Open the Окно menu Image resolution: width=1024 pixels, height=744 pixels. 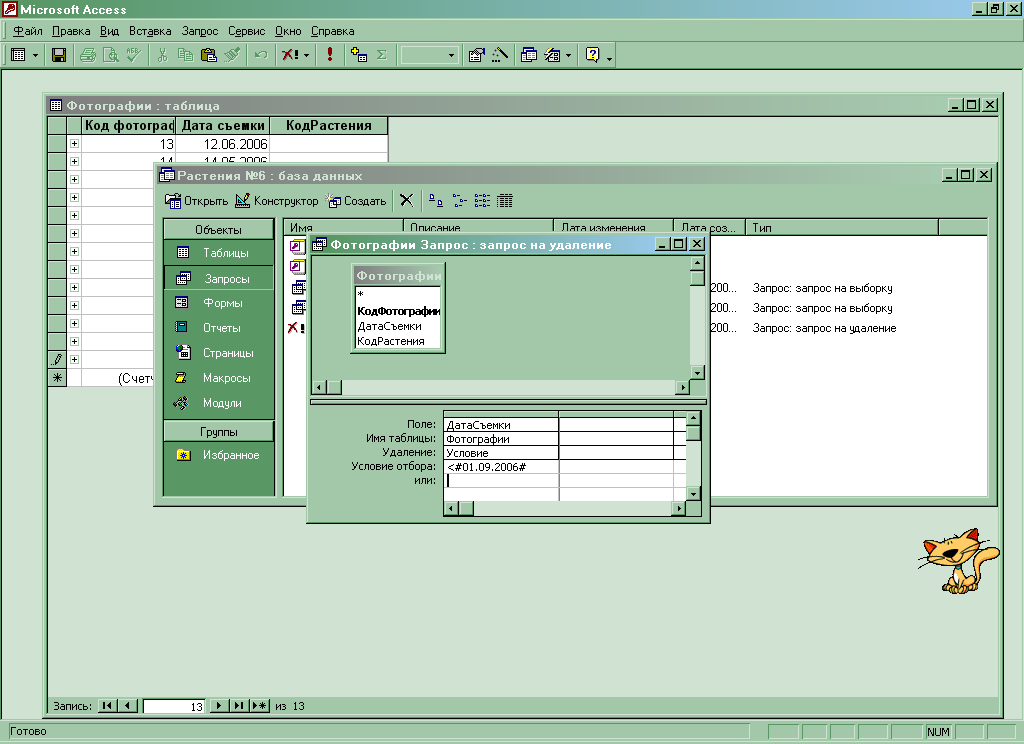pyautogui.click(x=288, y=31)
